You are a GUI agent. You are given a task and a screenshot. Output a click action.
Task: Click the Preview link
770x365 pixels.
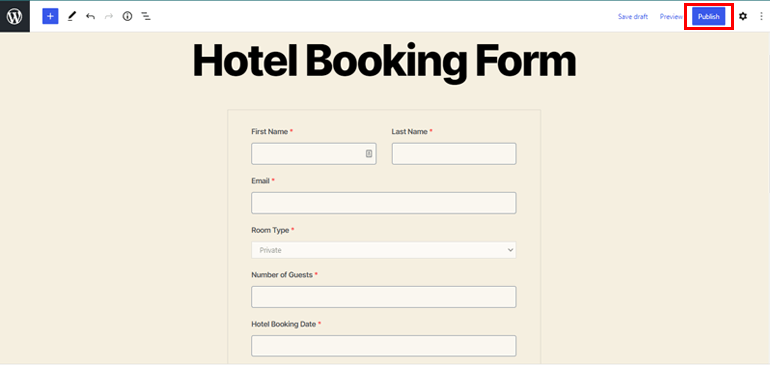pyautogui.click(x=671, y=16)
